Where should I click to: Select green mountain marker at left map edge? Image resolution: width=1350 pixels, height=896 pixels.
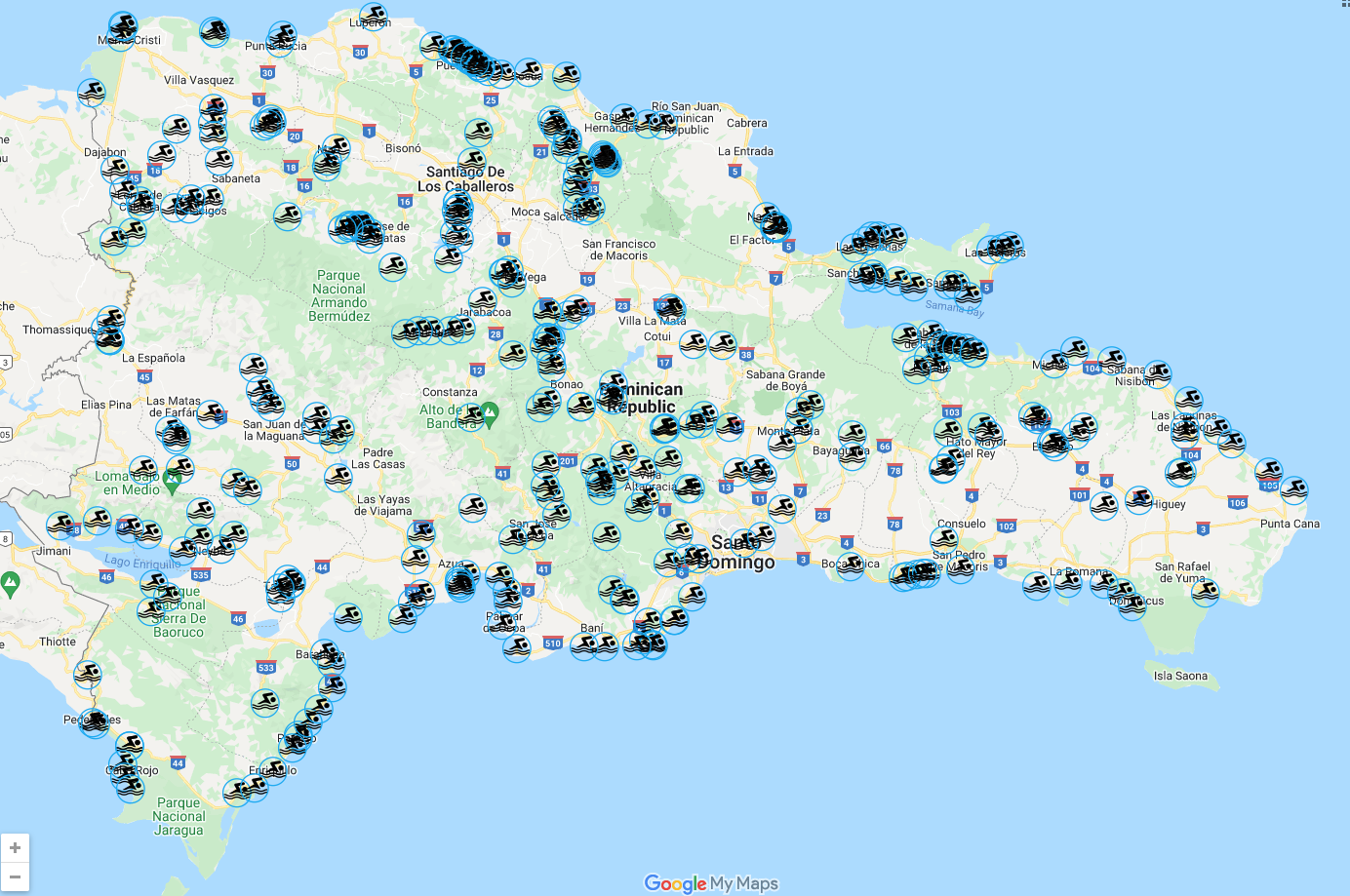[x=10, y=585]
